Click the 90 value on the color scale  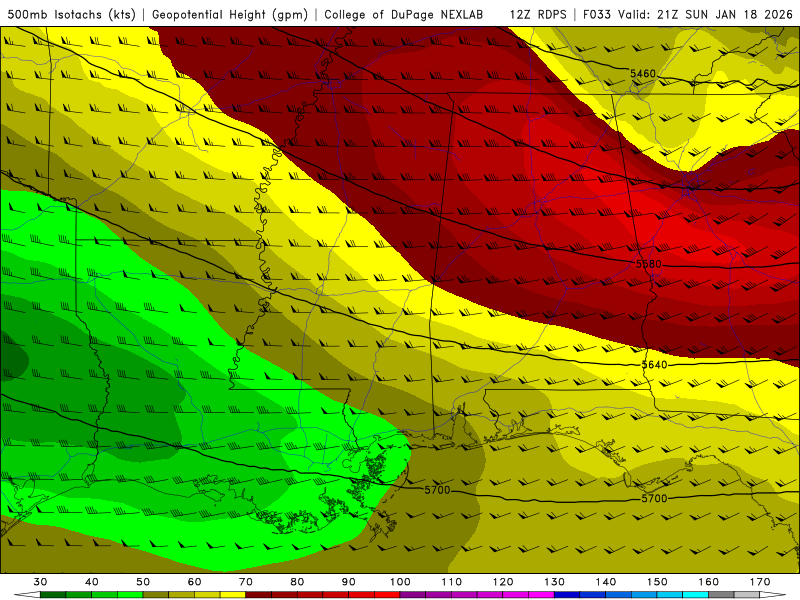coord(348,582)
